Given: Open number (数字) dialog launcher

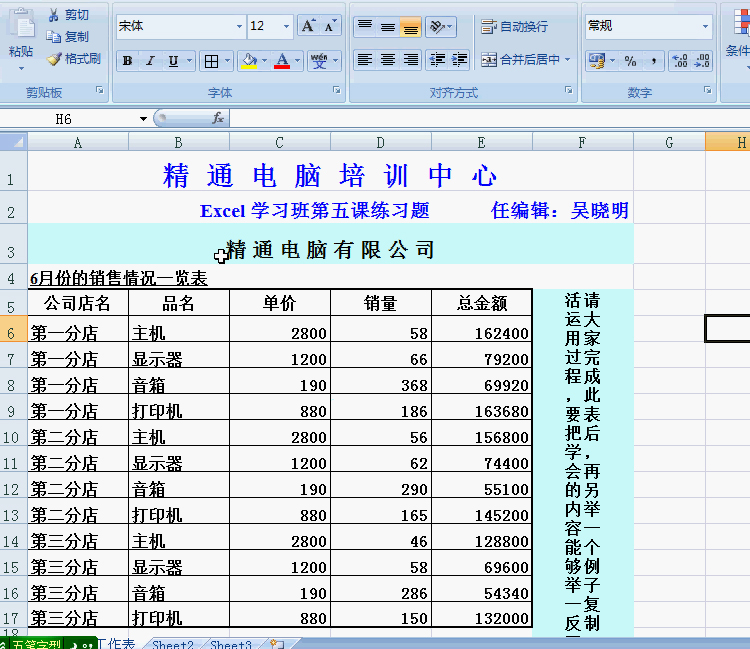Looking at the screenshot, I should (708, 90).
